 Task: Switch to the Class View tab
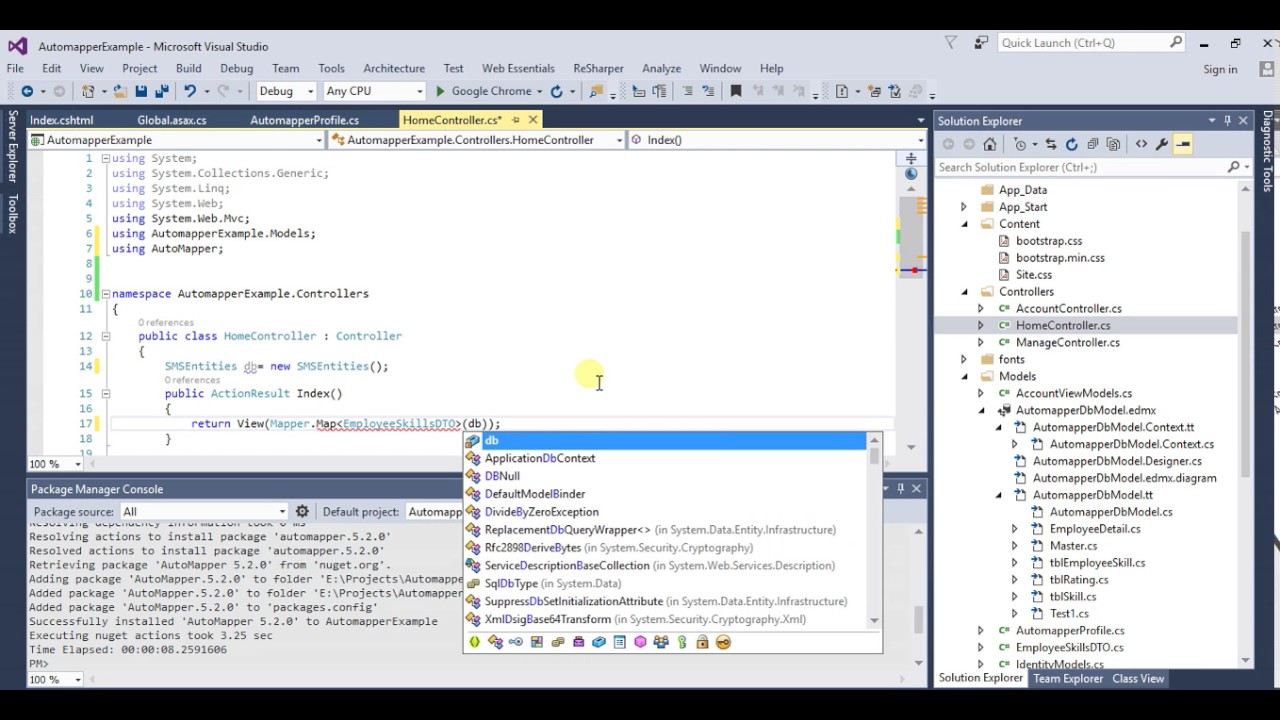(x=1138, y=678)
